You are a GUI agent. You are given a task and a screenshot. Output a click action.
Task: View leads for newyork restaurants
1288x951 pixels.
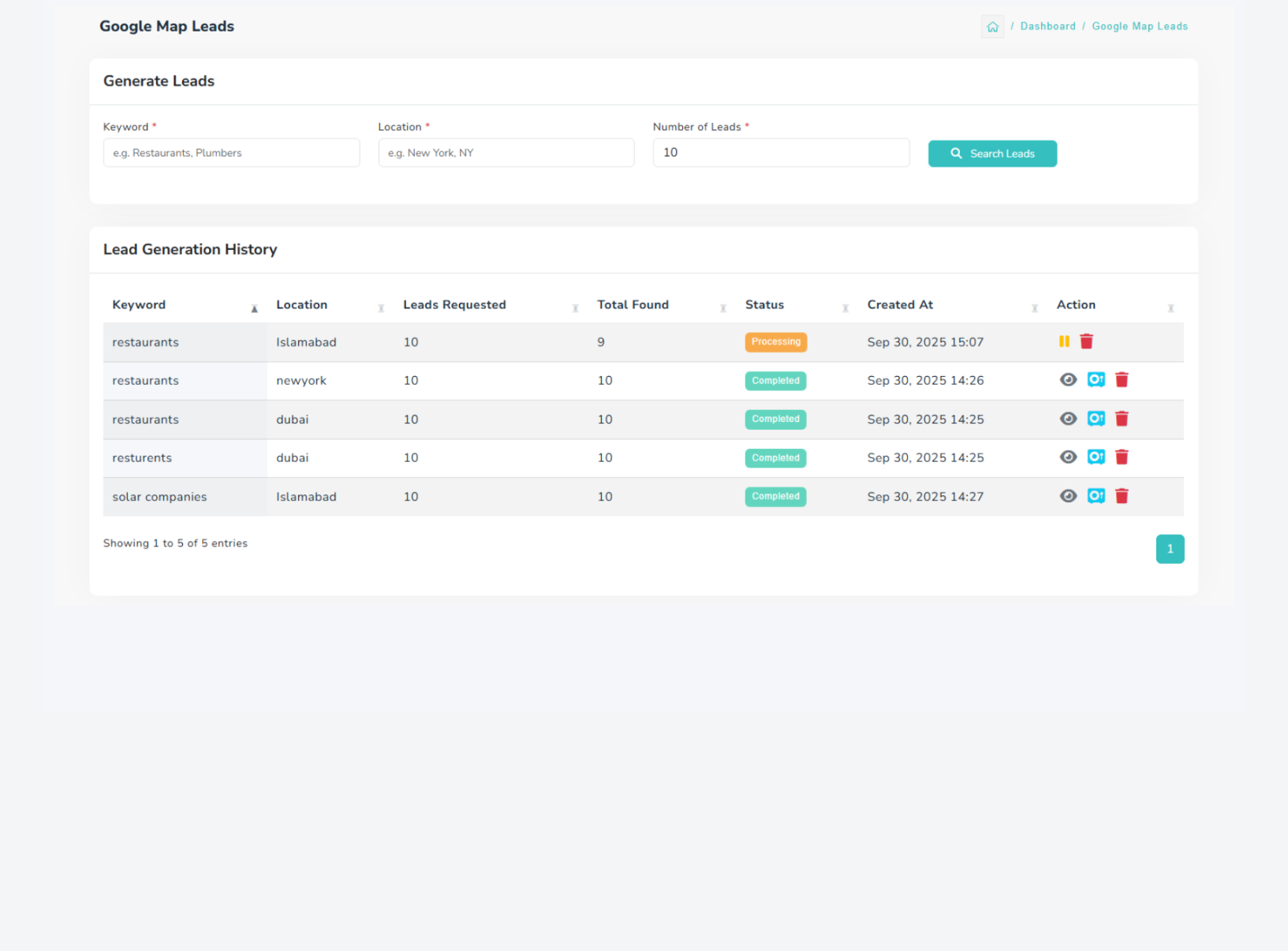[1068, 380]
